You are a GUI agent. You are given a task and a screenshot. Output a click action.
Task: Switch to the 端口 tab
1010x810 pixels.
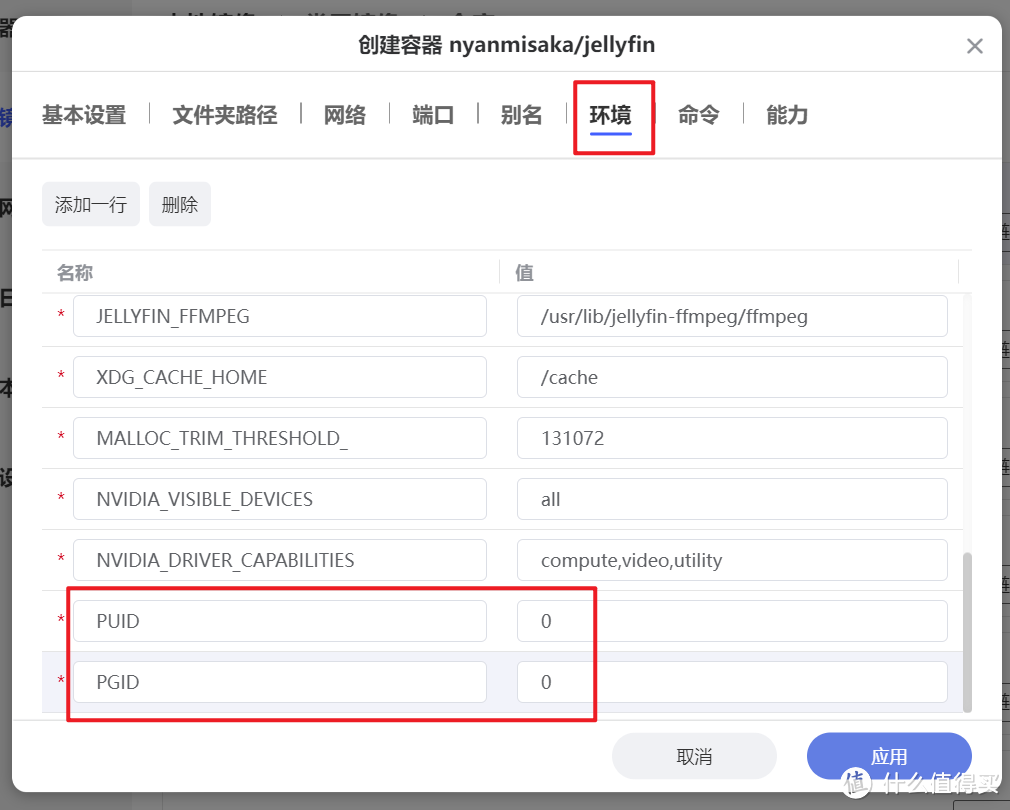pos(432,115)
